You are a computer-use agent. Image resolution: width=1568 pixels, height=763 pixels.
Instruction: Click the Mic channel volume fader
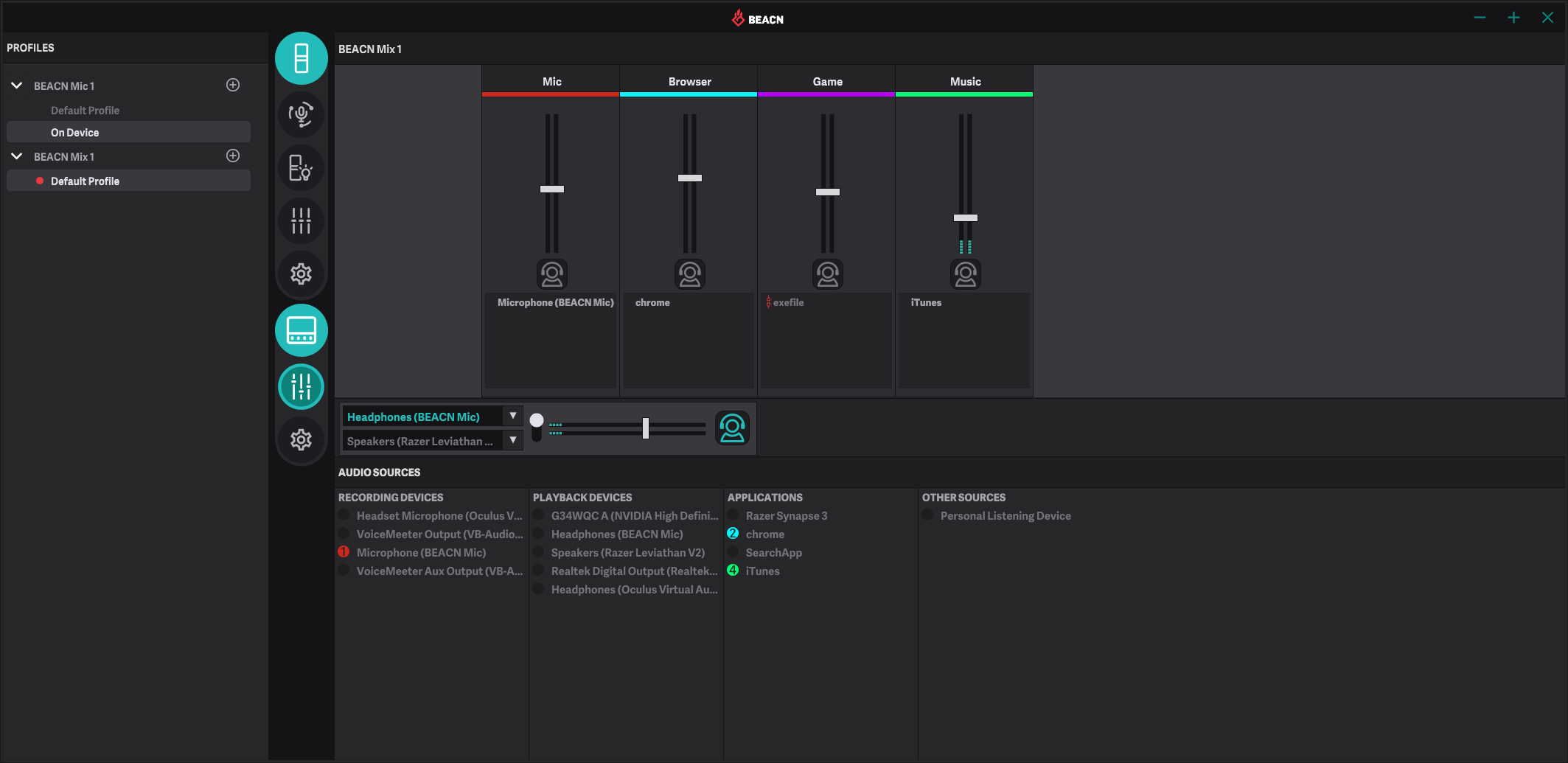coord(552,189)
